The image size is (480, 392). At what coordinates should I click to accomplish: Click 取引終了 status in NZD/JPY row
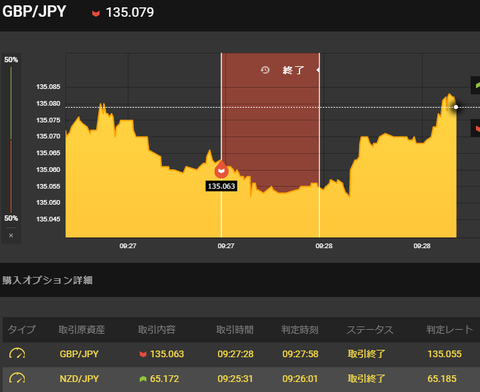point(366,379)
